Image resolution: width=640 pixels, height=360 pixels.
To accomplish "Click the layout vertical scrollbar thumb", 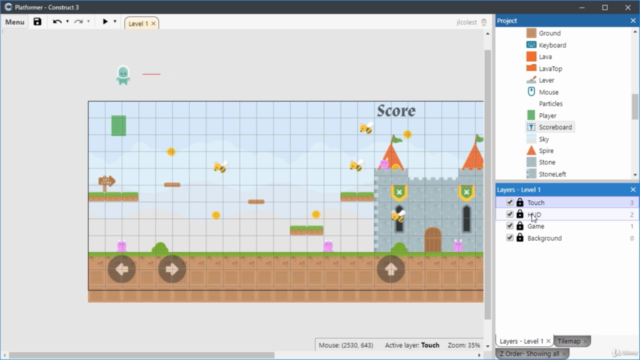I will tap(487, 184).
